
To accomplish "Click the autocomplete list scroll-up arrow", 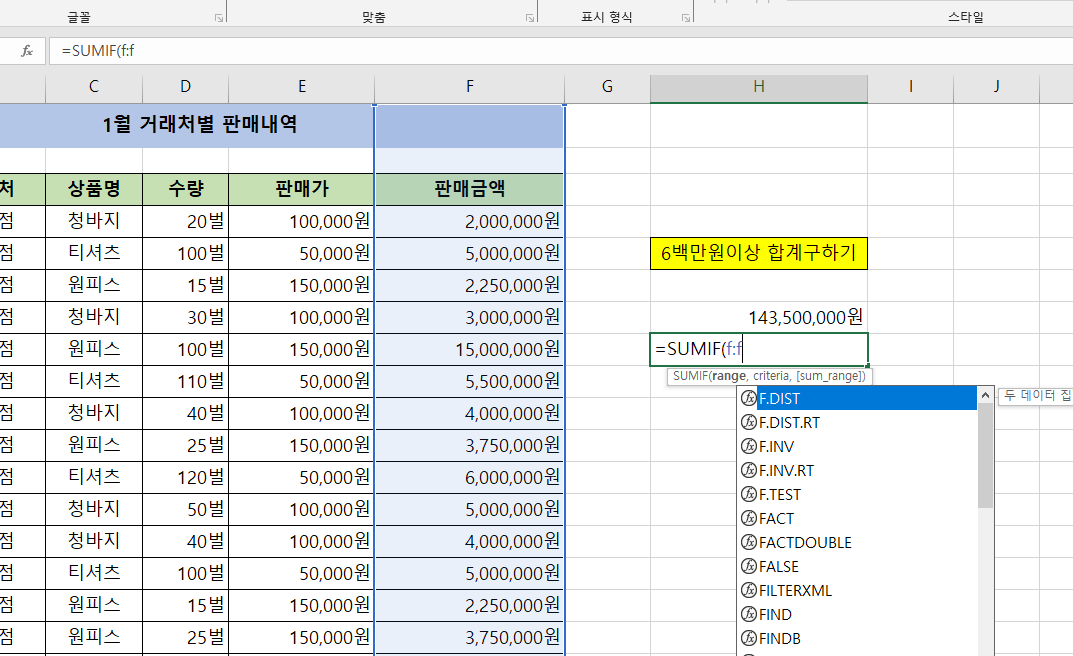I will pyautogui.click(x=985, y=395).
